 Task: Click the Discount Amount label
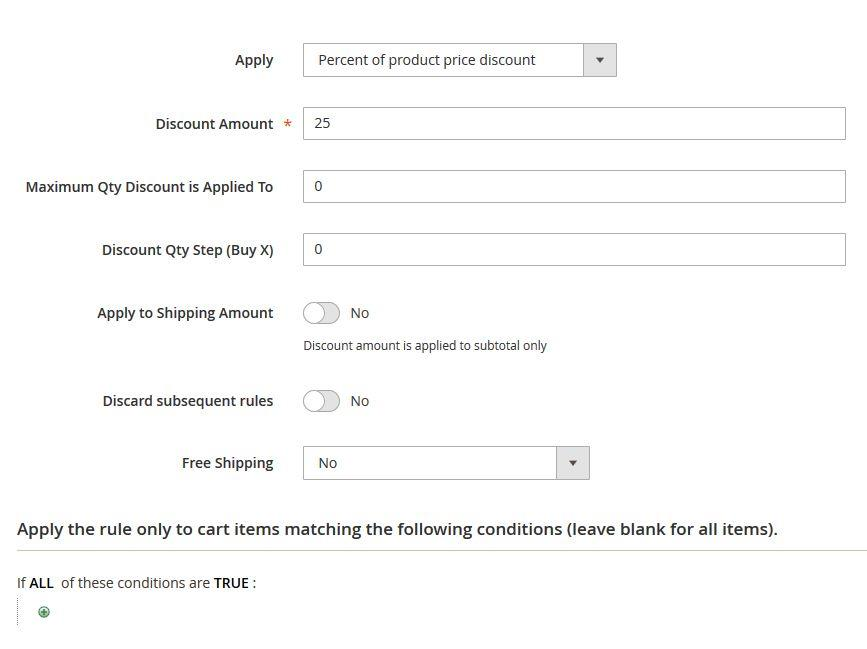[x=215, y=124]
